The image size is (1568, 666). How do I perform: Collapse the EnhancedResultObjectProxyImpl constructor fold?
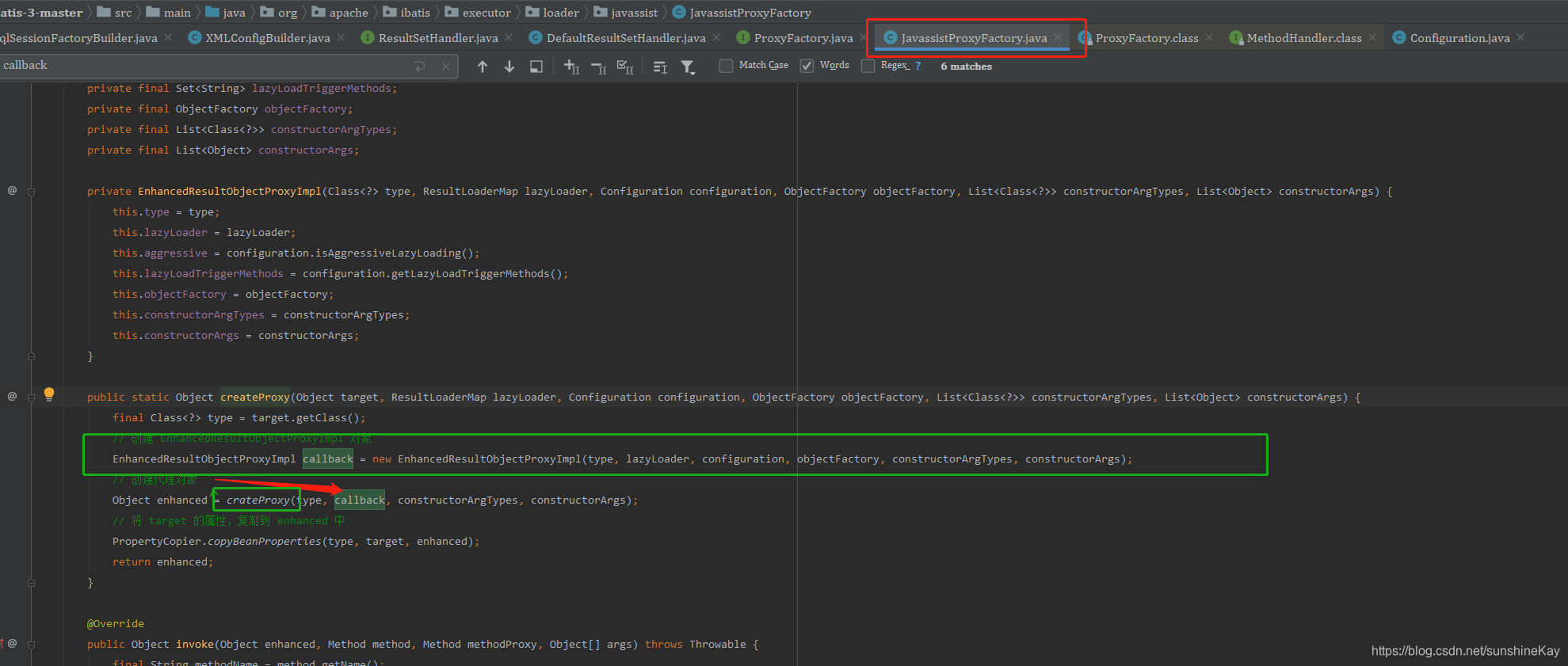pyautogui.click(x=31, y=192)
